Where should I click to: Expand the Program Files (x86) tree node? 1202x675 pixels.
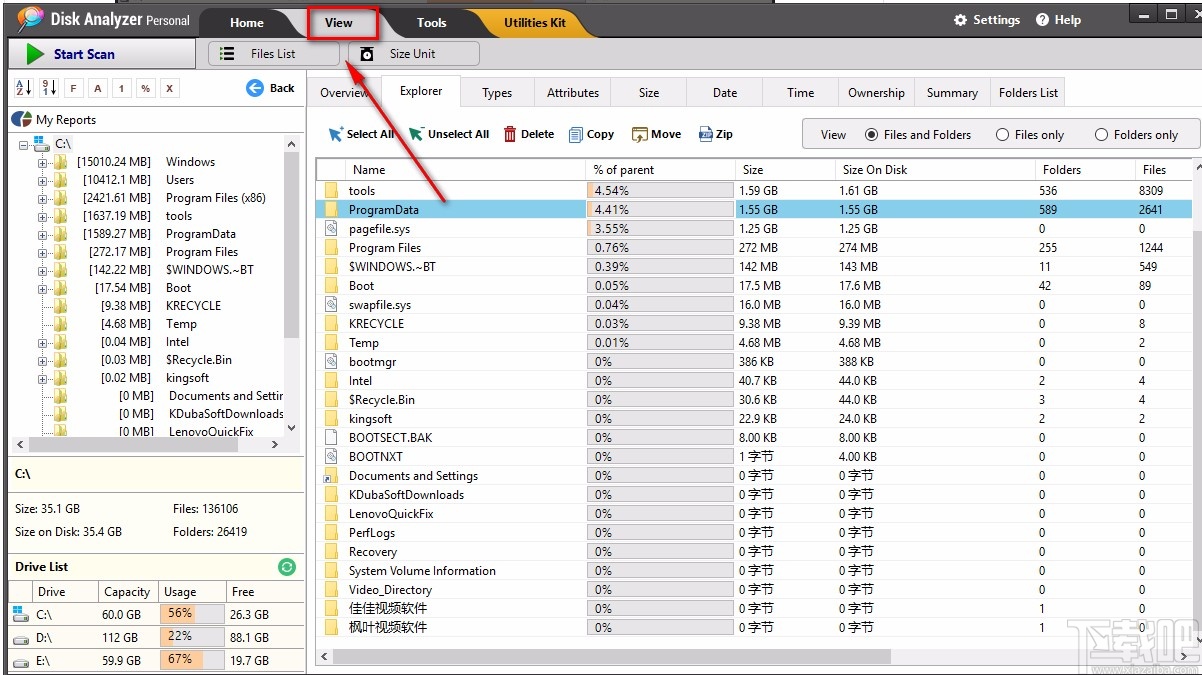tap(43, 197)
